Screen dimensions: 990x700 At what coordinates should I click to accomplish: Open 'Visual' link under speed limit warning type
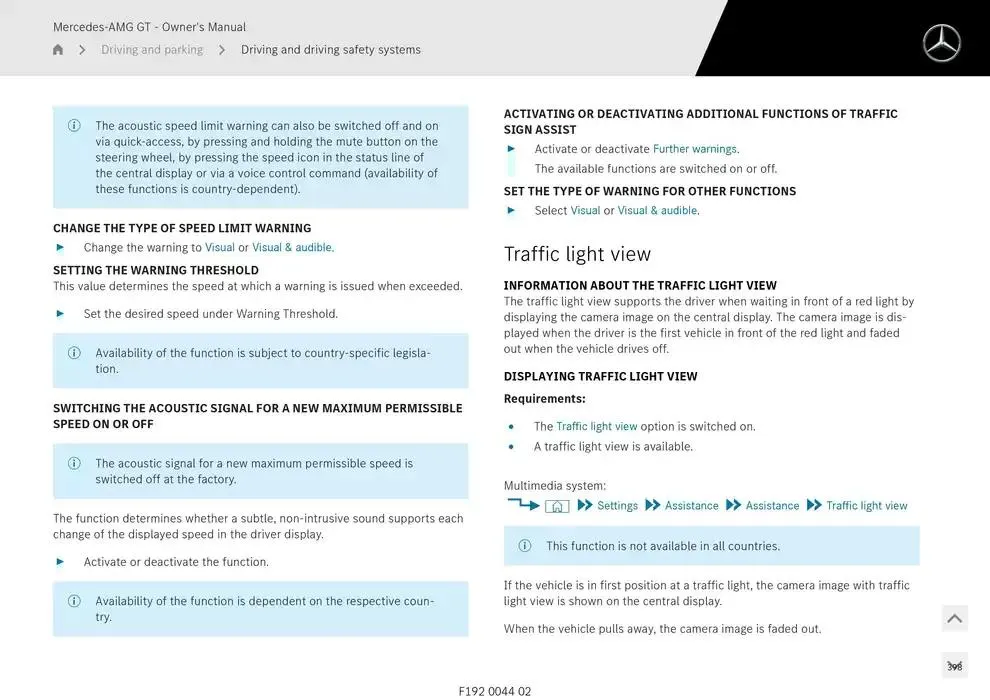pyautogui.click(x=220, y=248)
